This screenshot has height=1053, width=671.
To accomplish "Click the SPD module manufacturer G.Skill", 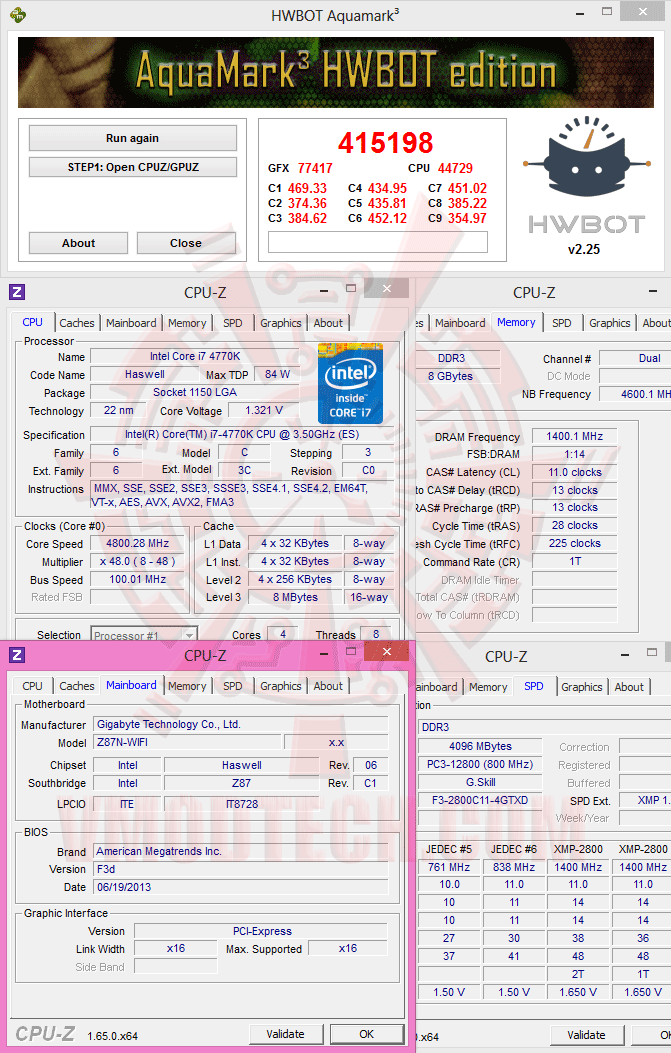I will coord(480,782).
